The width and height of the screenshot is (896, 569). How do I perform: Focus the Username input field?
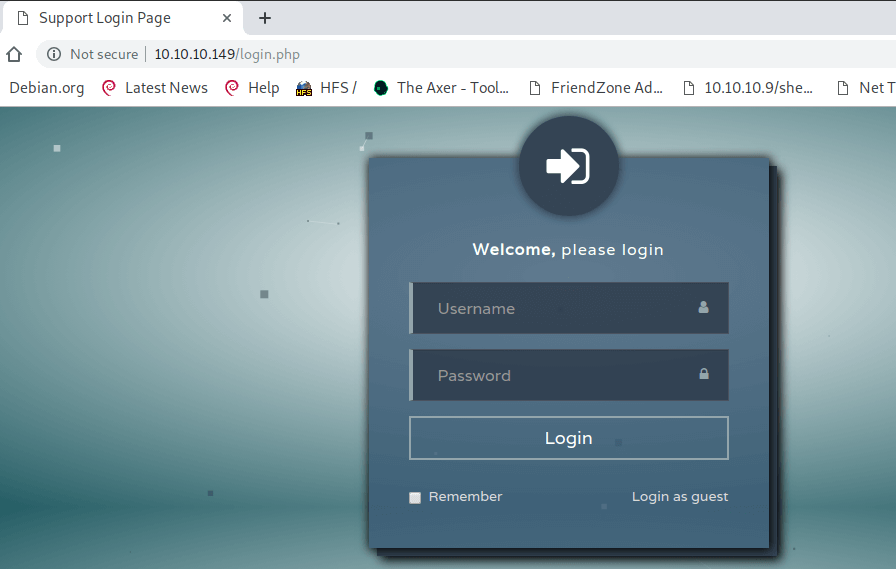pos(569,308)
